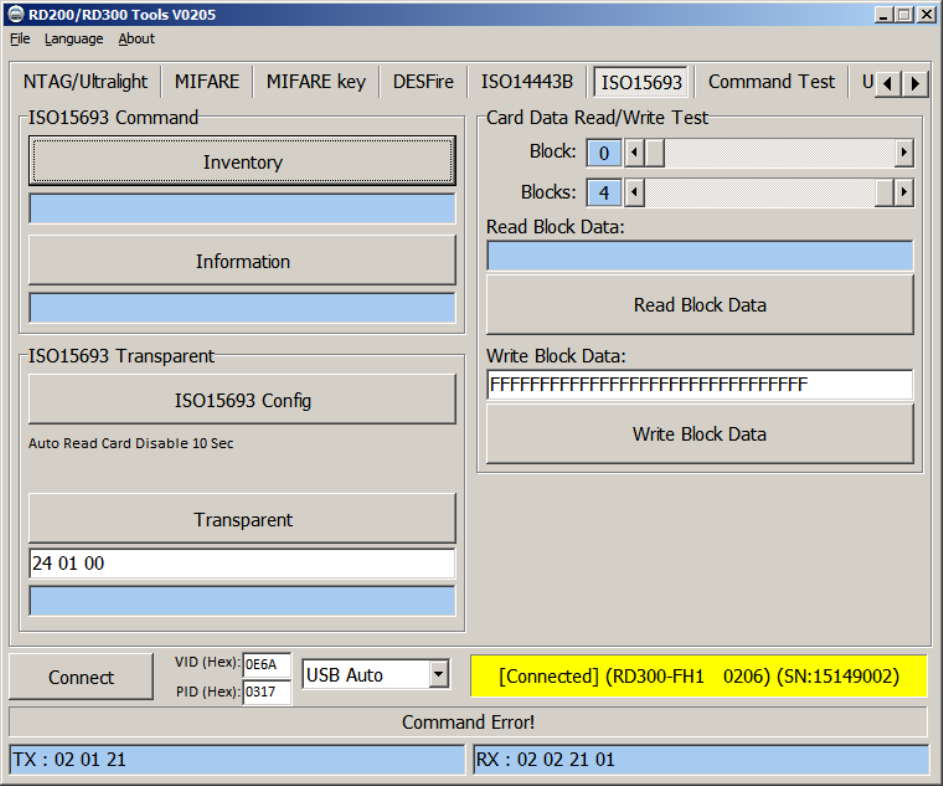Click the yellow Connected RD300-FH1 status label
This screenshot has width=943, height=786.
pyautogui.click(x=699, y=676)
